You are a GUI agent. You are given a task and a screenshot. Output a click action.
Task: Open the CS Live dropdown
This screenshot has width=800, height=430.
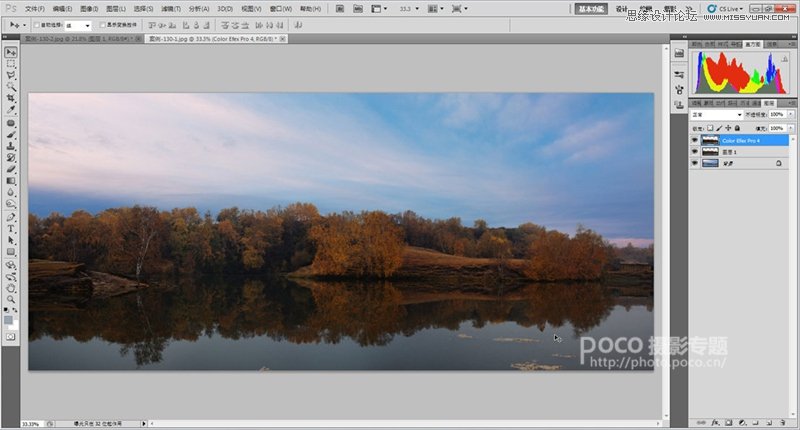click(725, 9)
